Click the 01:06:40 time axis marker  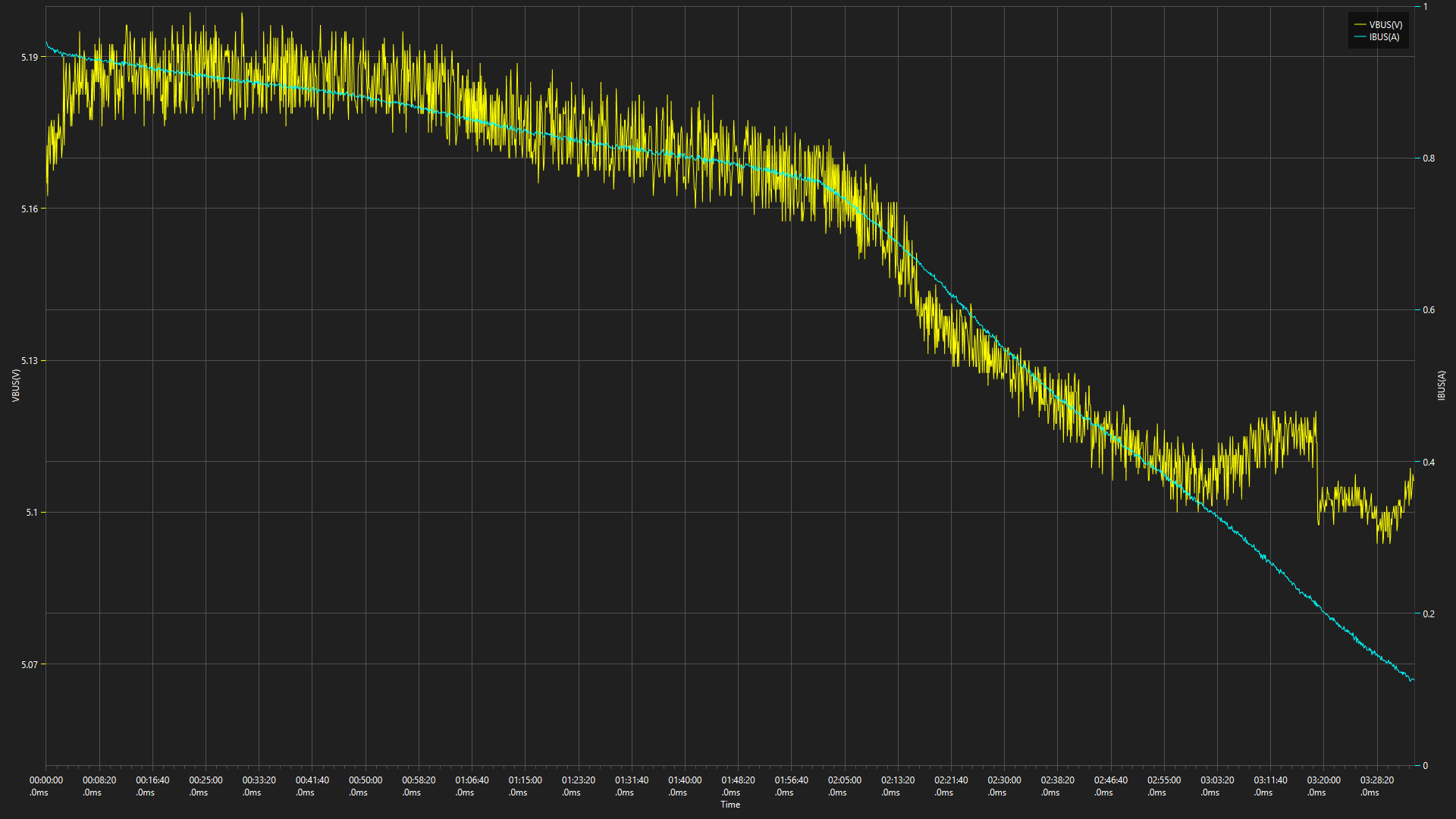coord(472,786)
